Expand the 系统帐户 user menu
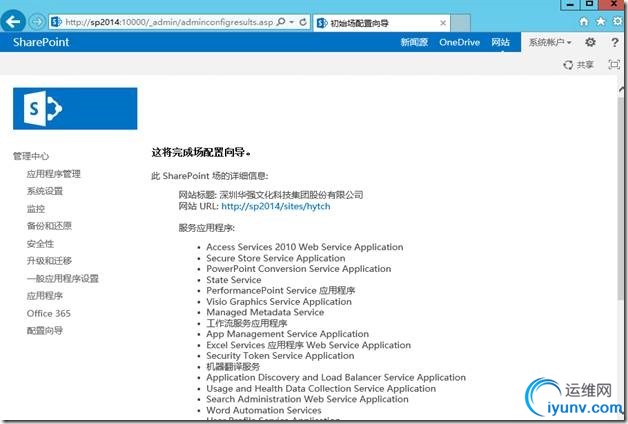Image resolution: width=628 pixels, height=424 pixels. tap(550, 42)
